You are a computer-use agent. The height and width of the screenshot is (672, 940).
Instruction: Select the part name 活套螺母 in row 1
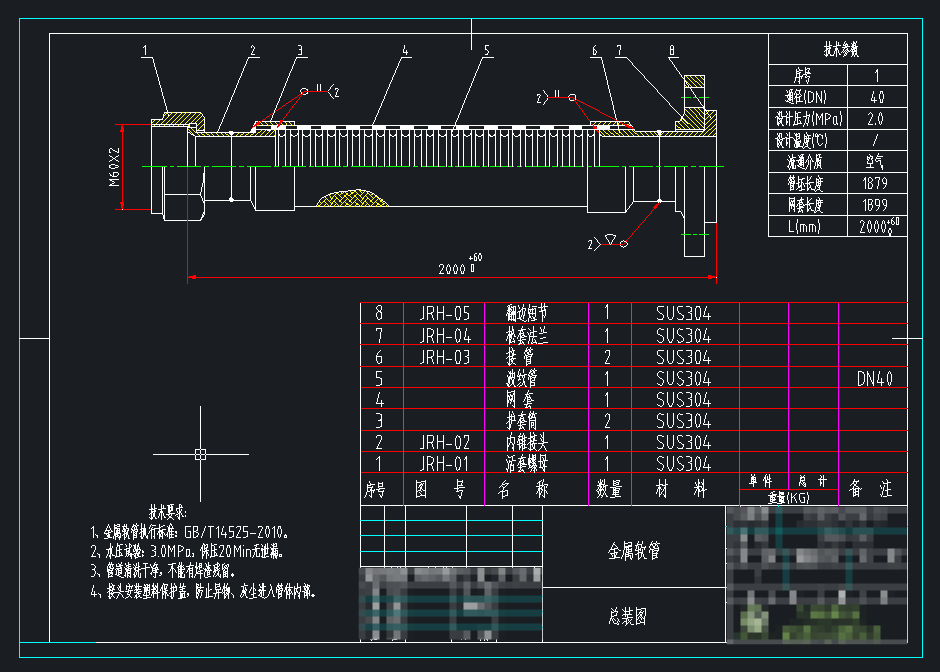click(x=526, y=463)
